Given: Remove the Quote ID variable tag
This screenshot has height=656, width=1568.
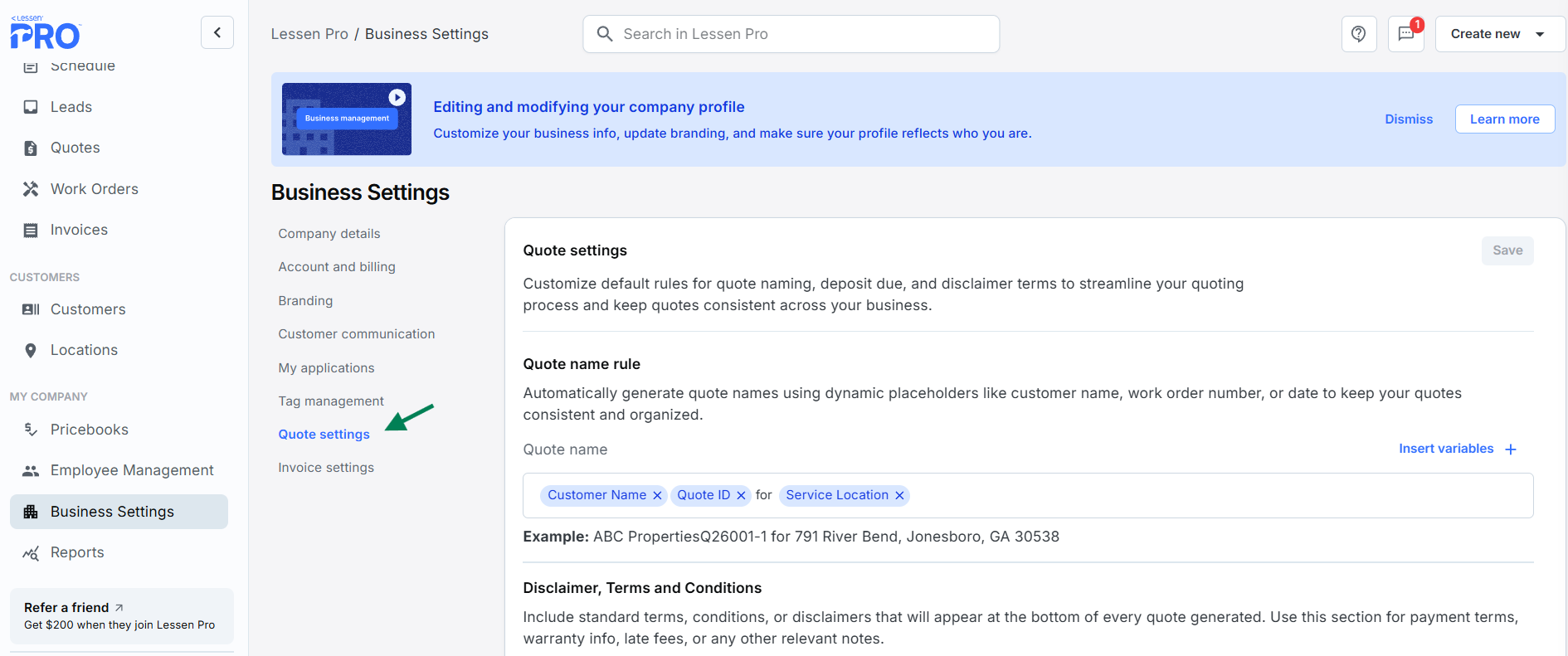Looking at the screenshot, I should click(741, 496).
